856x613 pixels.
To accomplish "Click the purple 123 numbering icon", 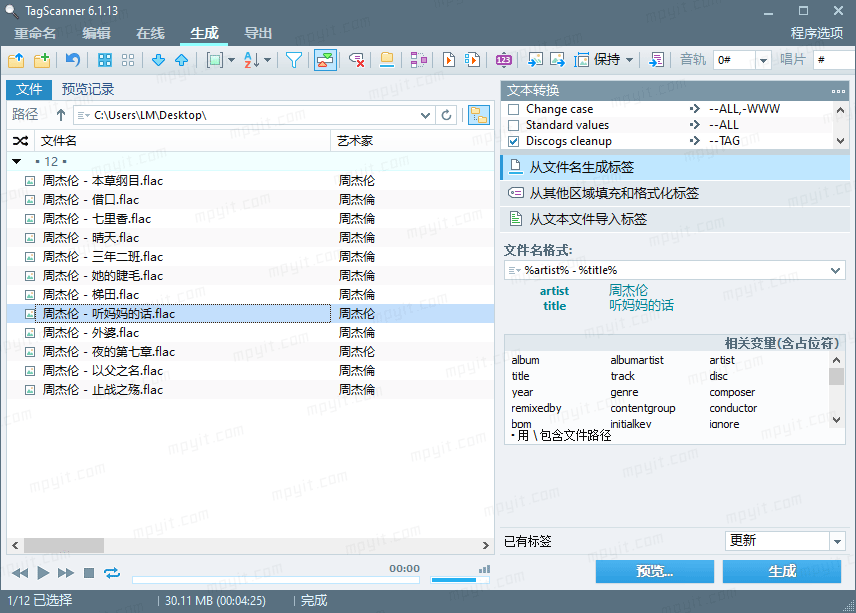I will click(x=503, y=60).
